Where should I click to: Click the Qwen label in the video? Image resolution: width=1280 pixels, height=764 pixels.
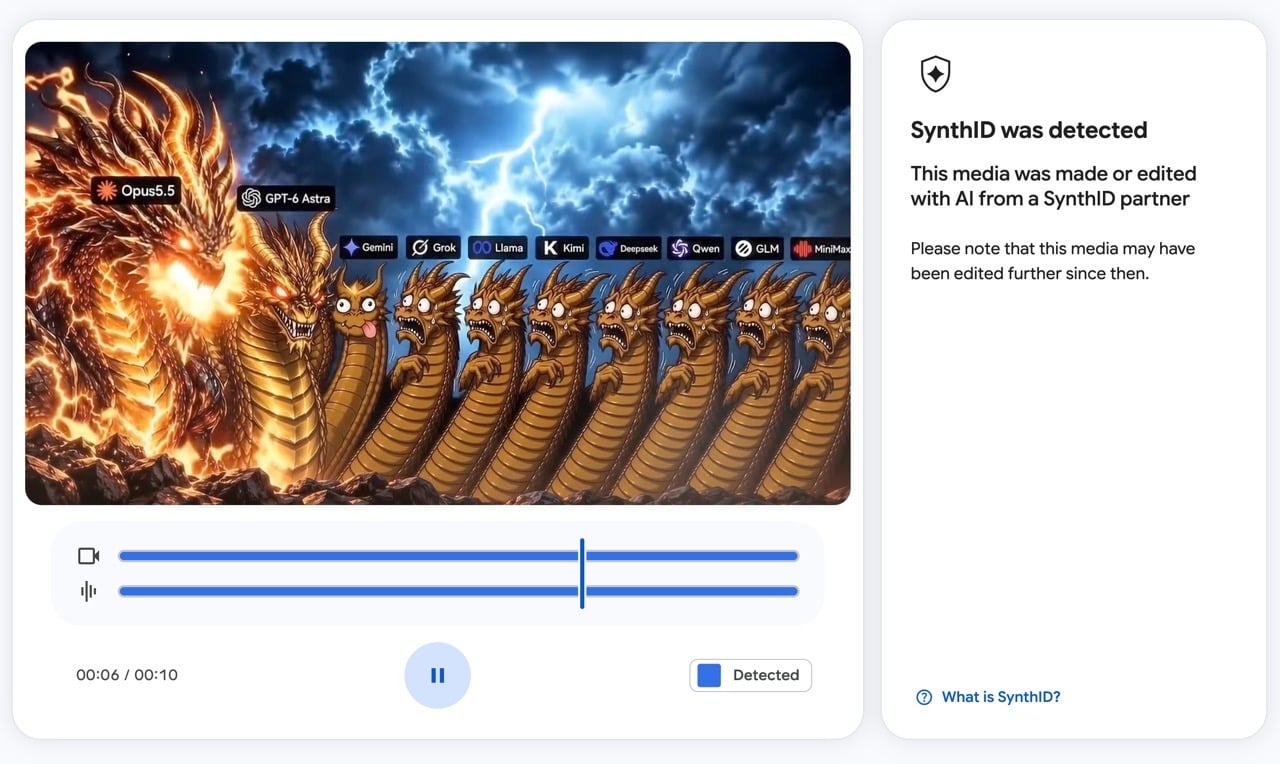point(696,248)
